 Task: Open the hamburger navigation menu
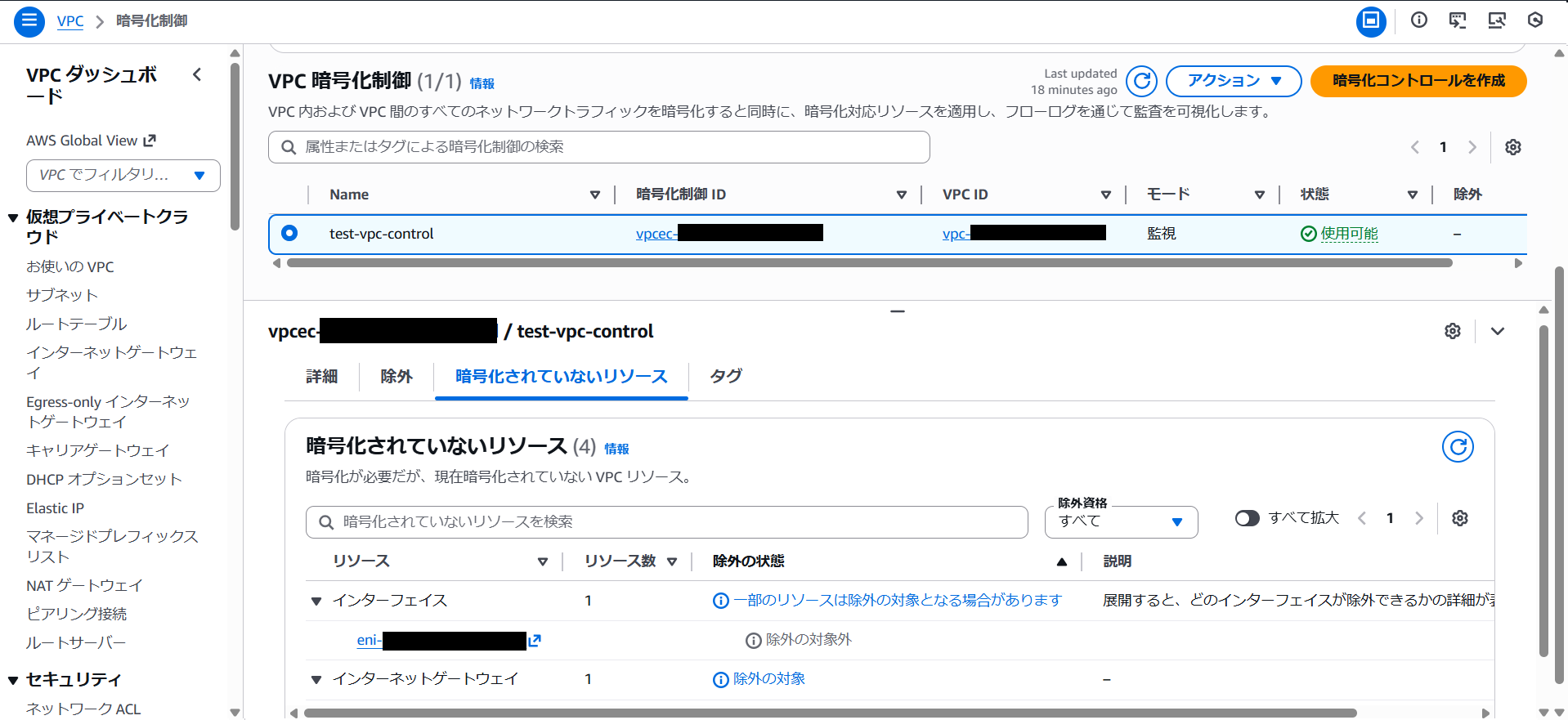(x=29, y=21)
